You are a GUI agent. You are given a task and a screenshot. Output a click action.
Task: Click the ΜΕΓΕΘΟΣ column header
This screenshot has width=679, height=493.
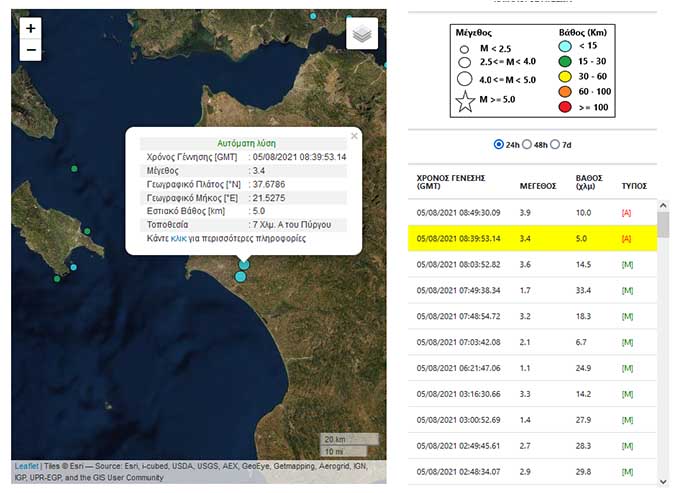pyautogui.click(x=538, y=186)
